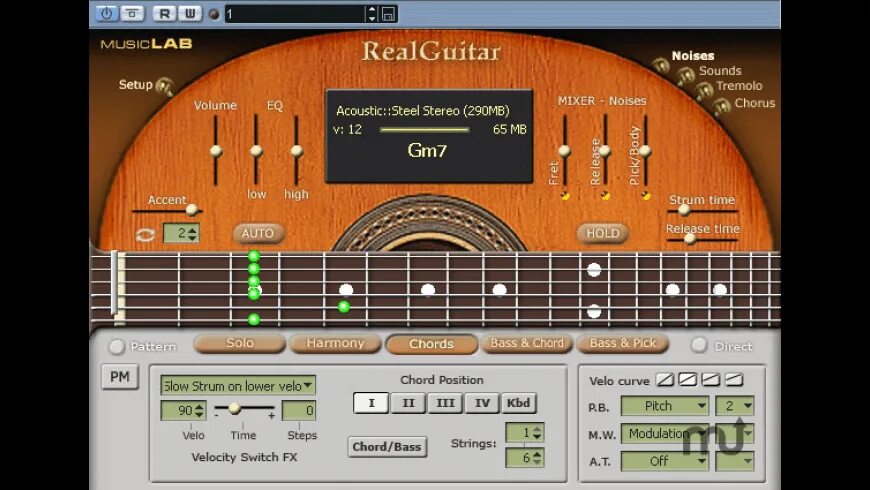870x490 pixels.
Task: Enable the Read automation R button
Action: (x=164, y=13)
